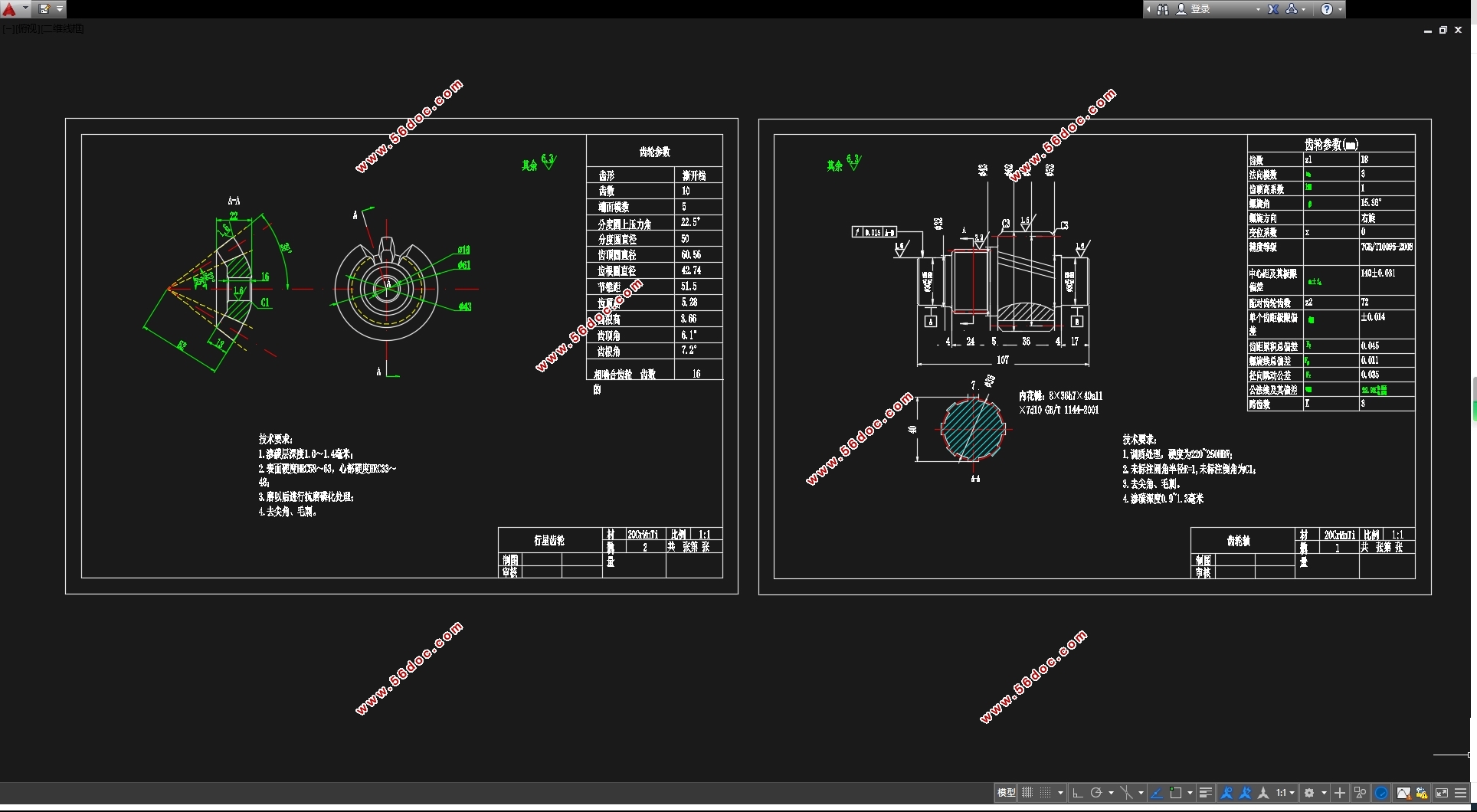This screenshot has height=812, width=1477.
Task: Toggle isometric drafting icon
Action: [1127, 793]
